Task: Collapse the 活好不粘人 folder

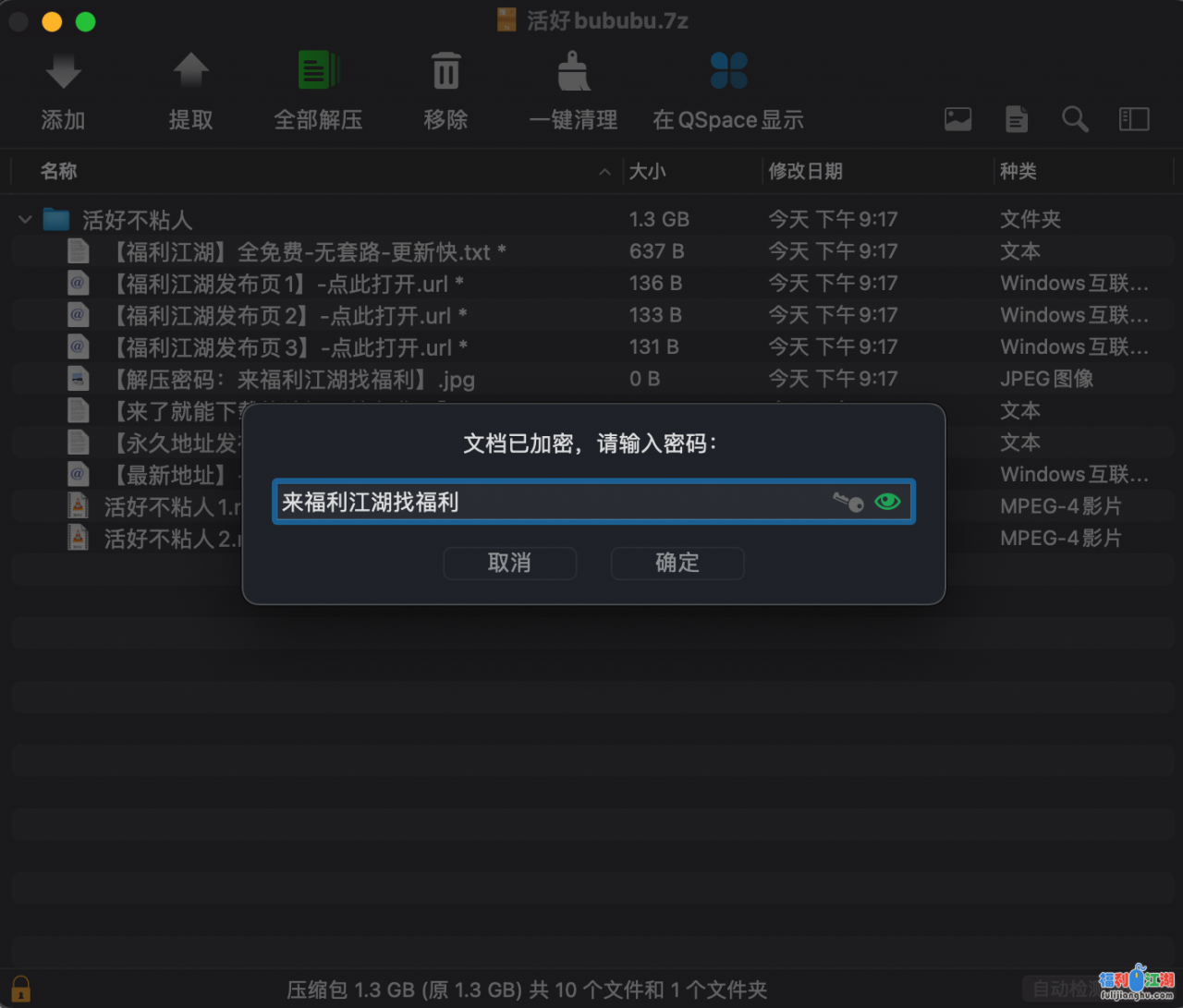Action: pyautogui.click(x=24, y=220)
